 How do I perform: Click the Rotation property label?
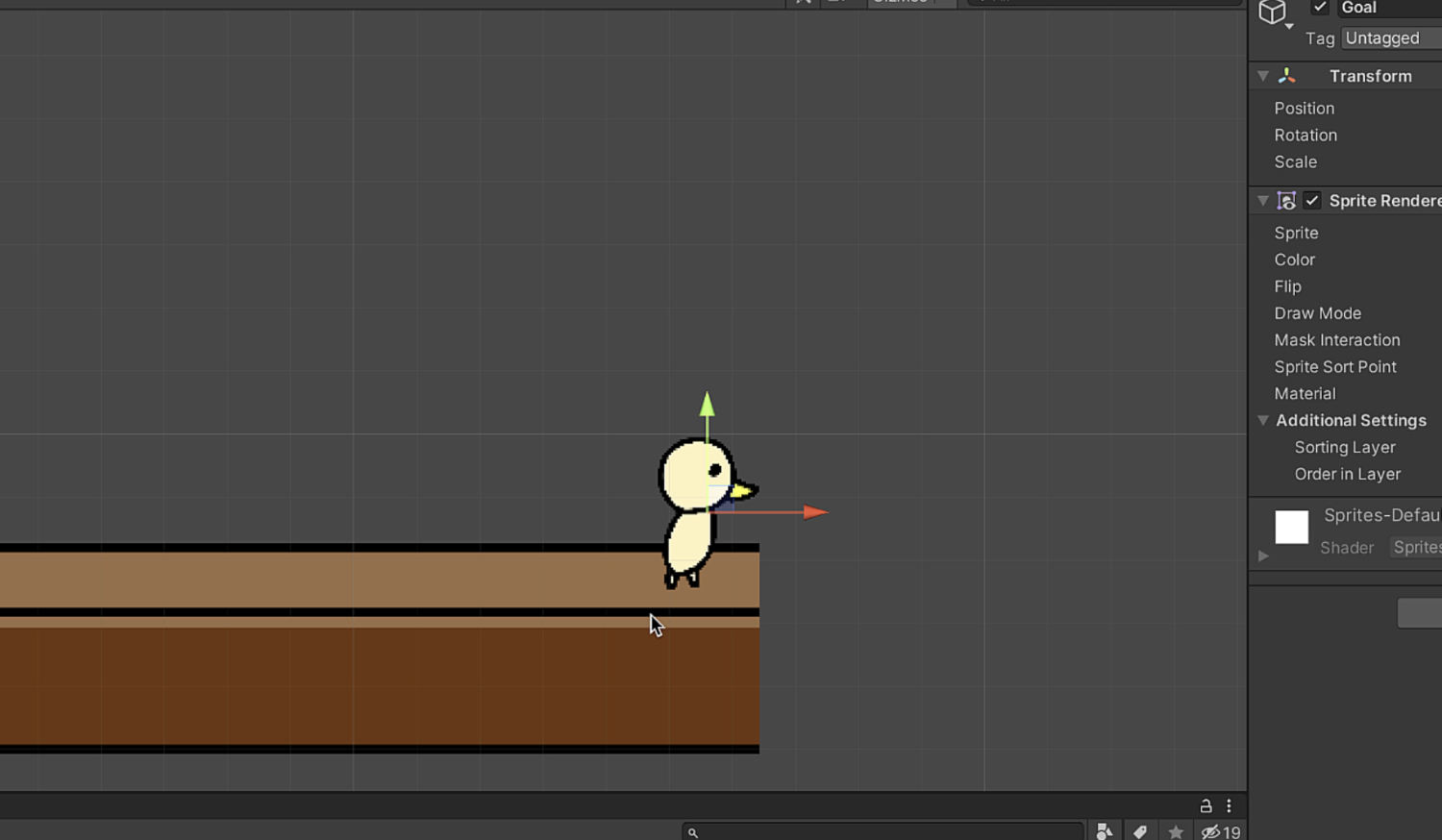[x=1305, y=136]
